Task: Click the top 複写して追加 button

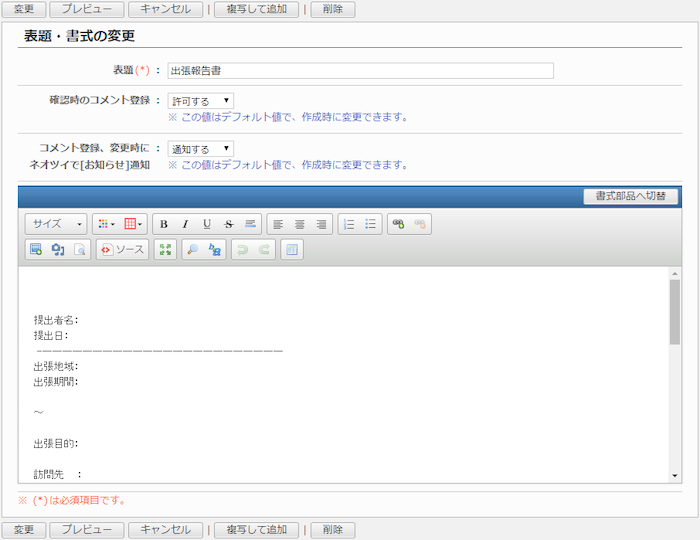Action: pyautogui.click(x=256, y=9)
